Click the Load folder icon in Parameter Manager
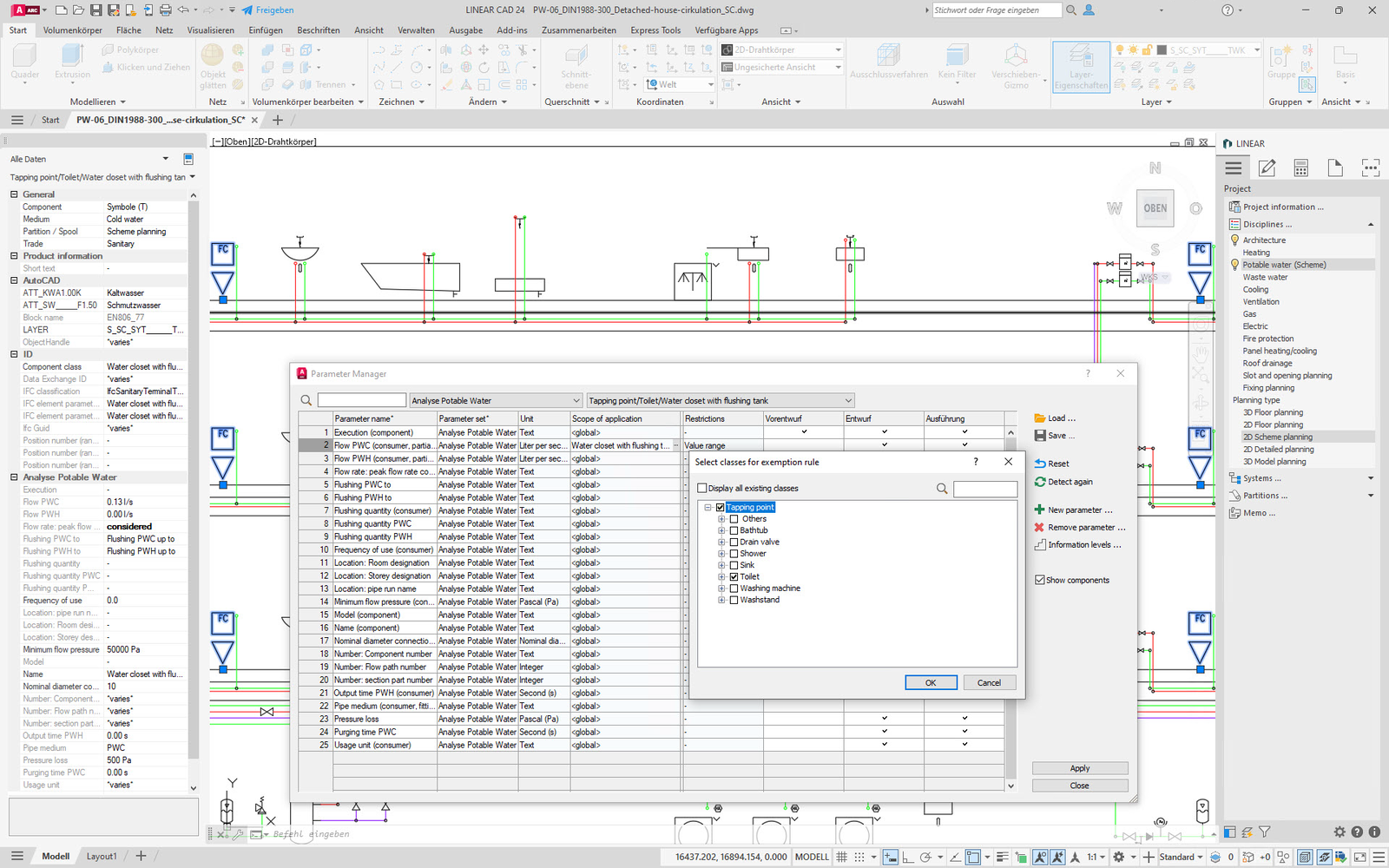 point(1040,418)
